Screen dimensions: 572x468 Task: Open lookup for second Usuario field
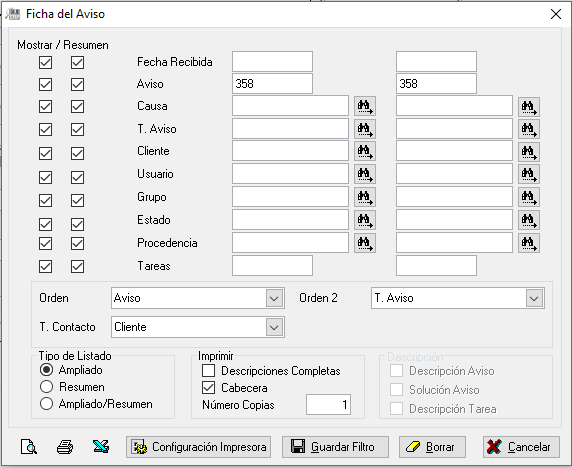tap(529, 174)
